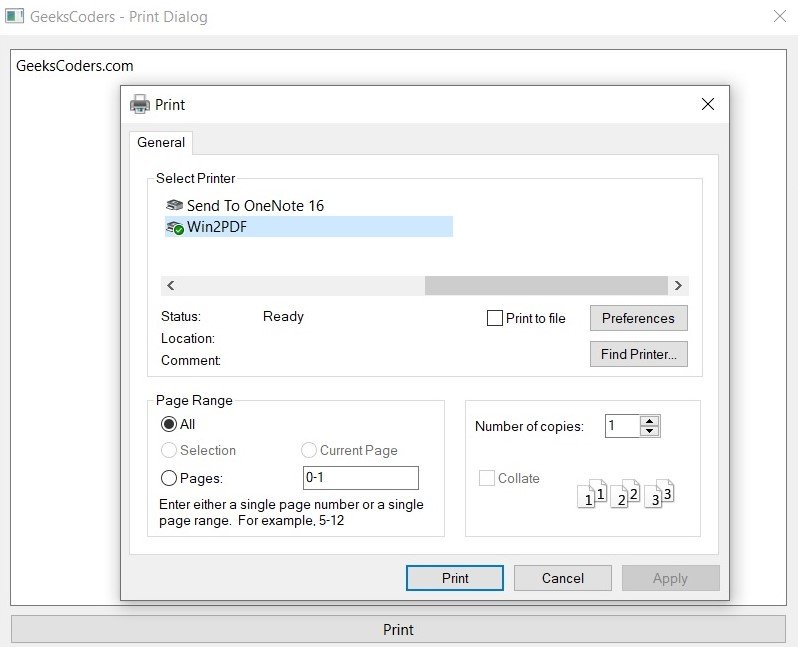798x647 pixels.
Task: Click the printer list left scroll arrow
Action: click(170, 286)
